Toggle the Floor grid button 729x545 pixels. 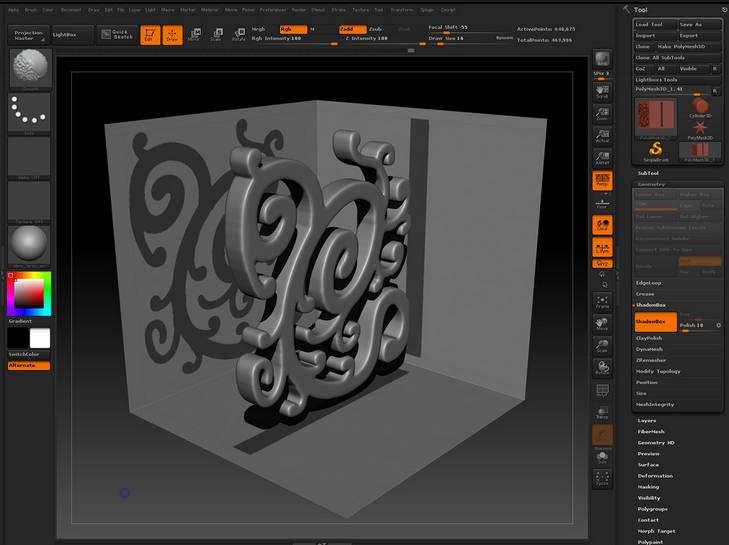click(x=602, y=203)
